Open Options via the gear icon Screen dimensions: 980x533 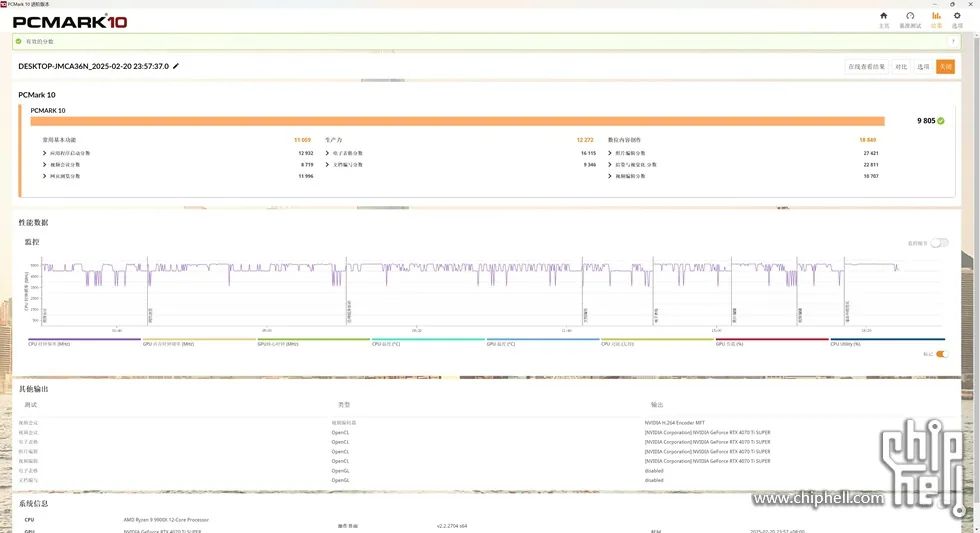pyautogui.click(x=957, y=19)
